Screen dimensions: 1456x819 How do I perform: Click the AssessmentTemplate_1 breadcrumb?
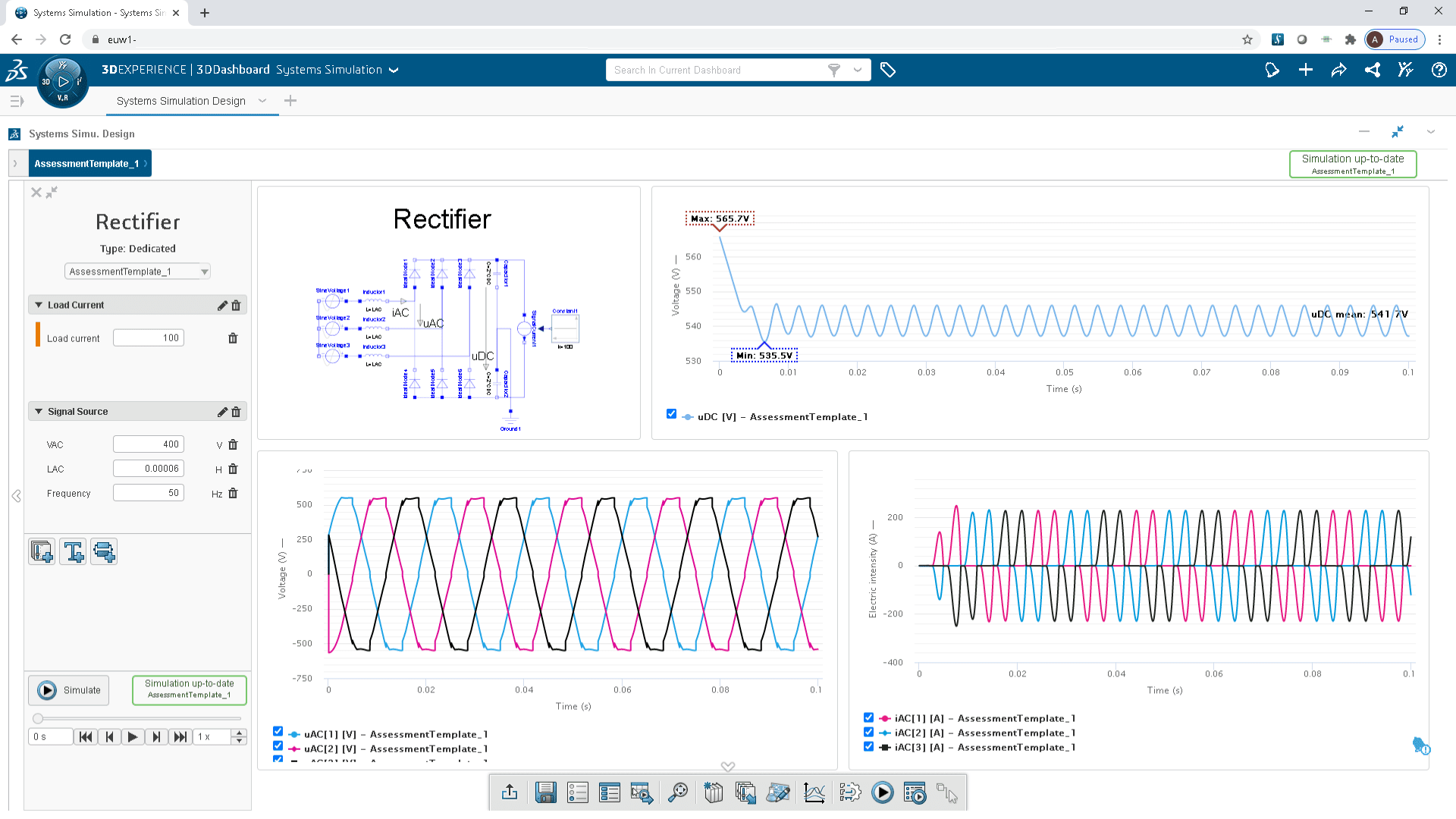coord(86,164)
